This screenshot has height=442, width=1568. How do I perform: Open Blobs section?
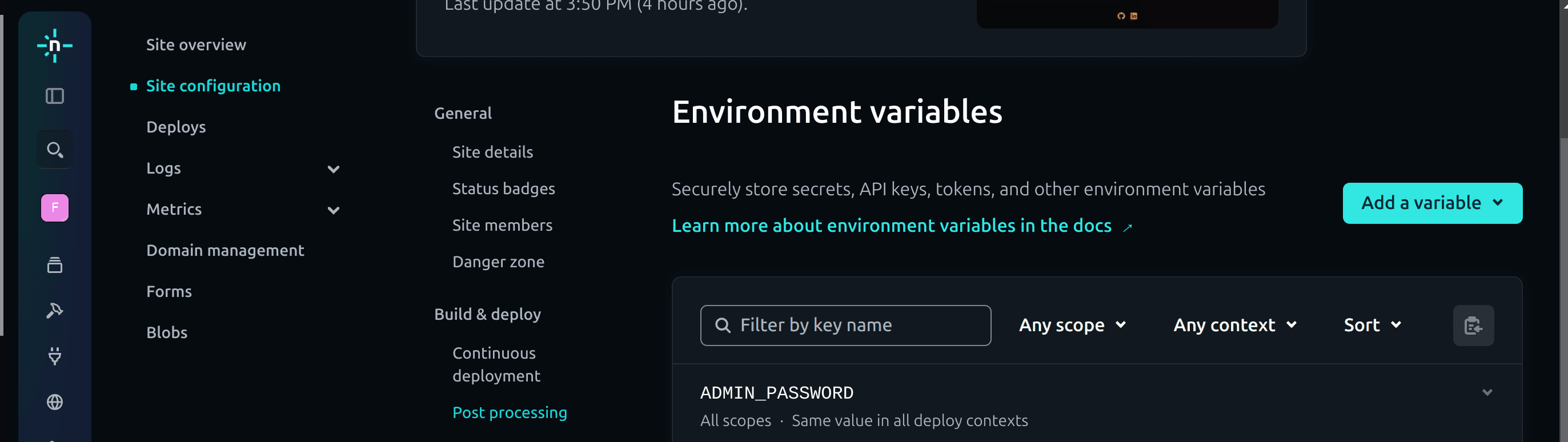[x=167, y=332]
